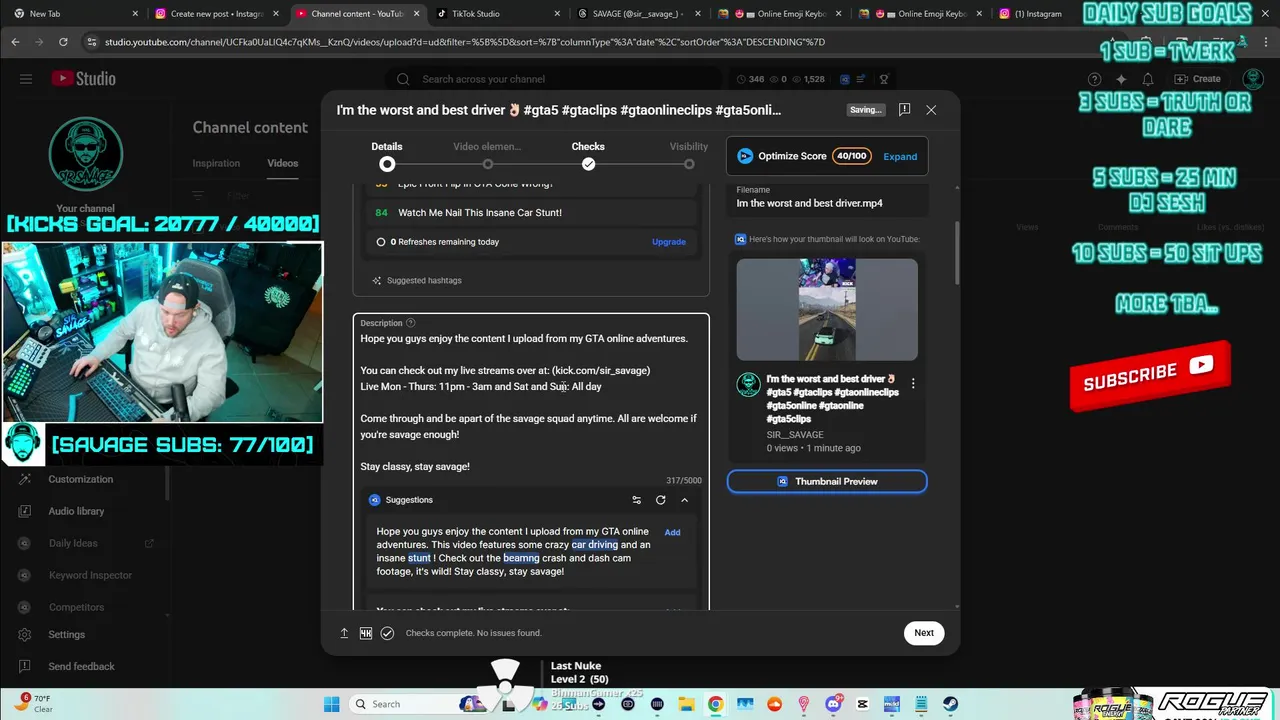This screenshot has width=1280, height=720.
Task: Click the 40/100 optimize score badge
Action: pos(852,156)
